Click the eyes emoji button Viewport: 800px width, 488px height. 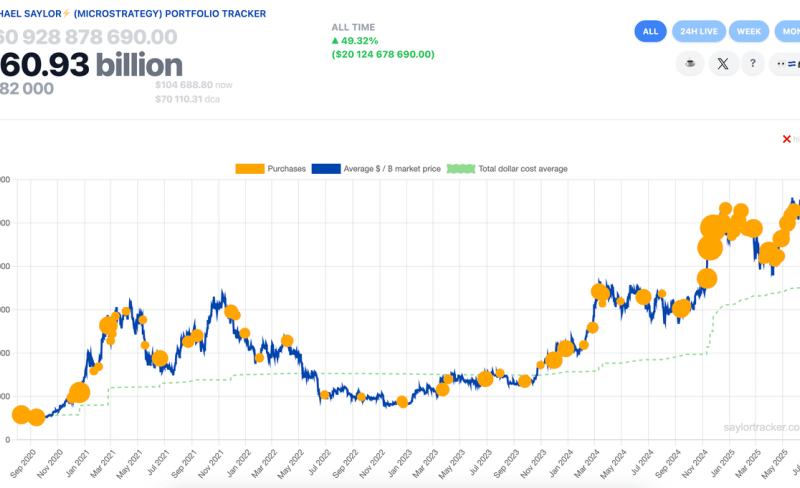point(786,63)
